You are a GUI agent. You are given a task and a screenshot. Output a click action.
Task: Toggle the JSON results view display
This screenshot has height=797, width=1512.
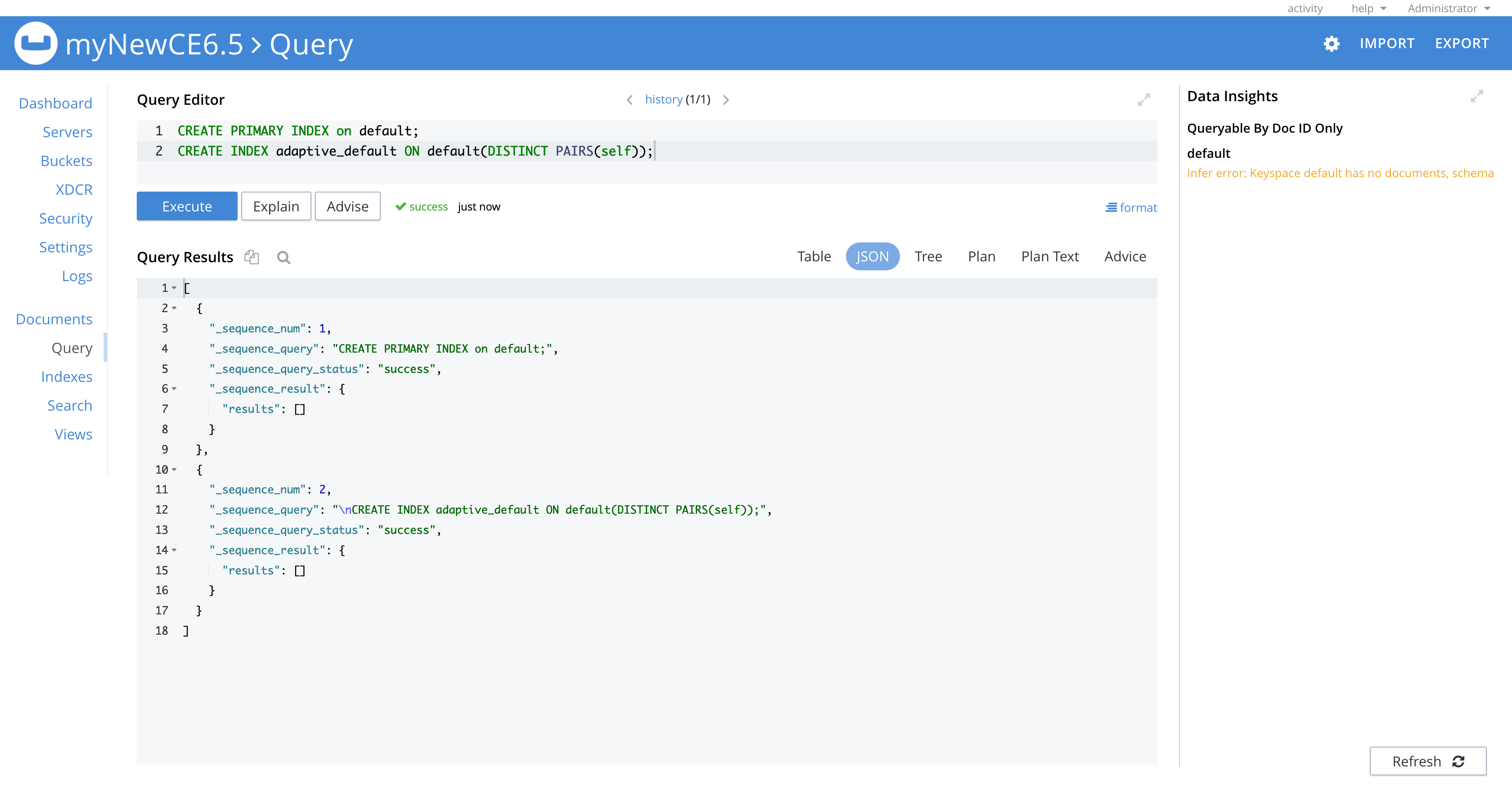(871, 256)
